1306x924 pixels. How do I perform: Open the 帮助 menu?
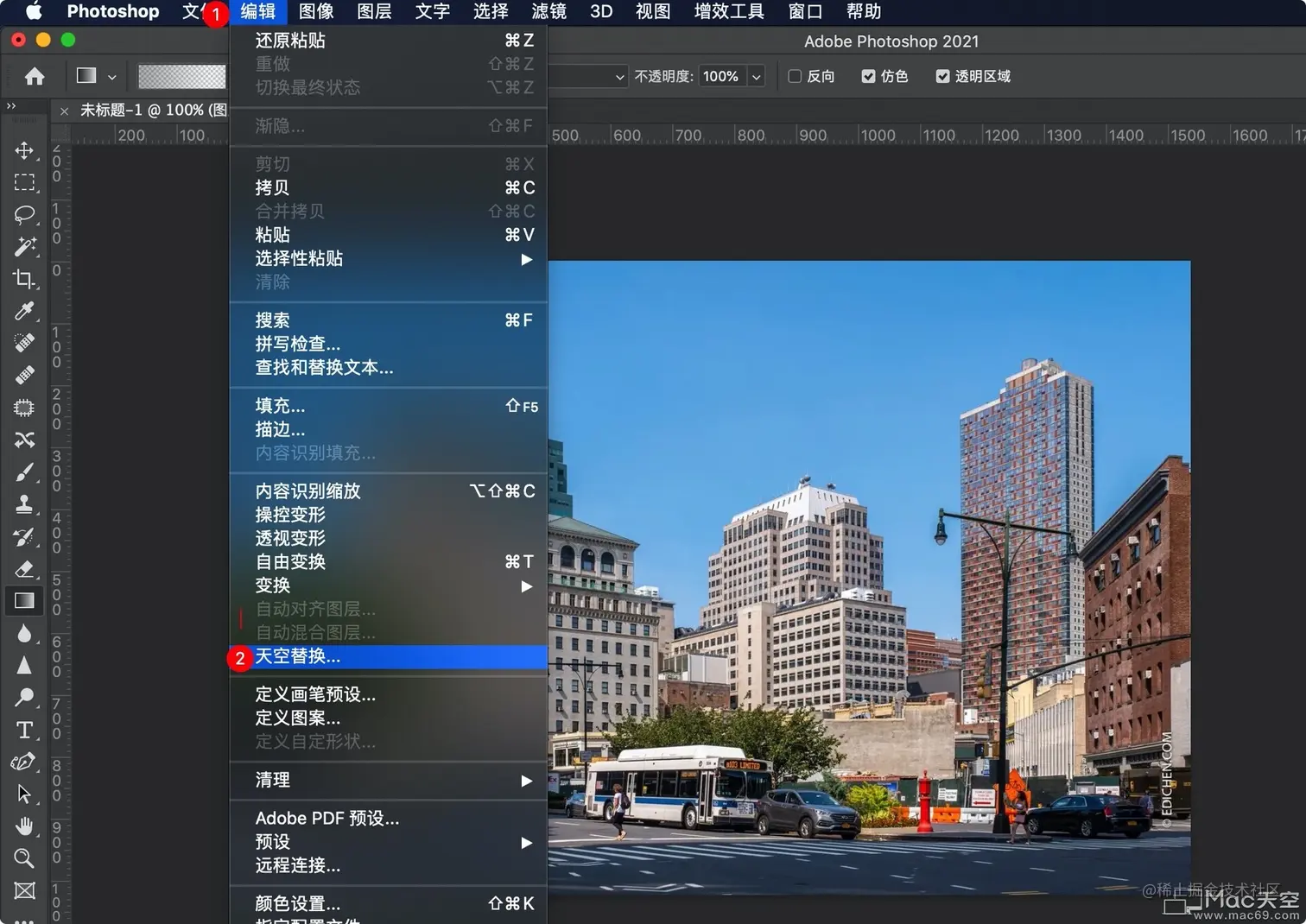pyautogui.click(x=864, y=11)
